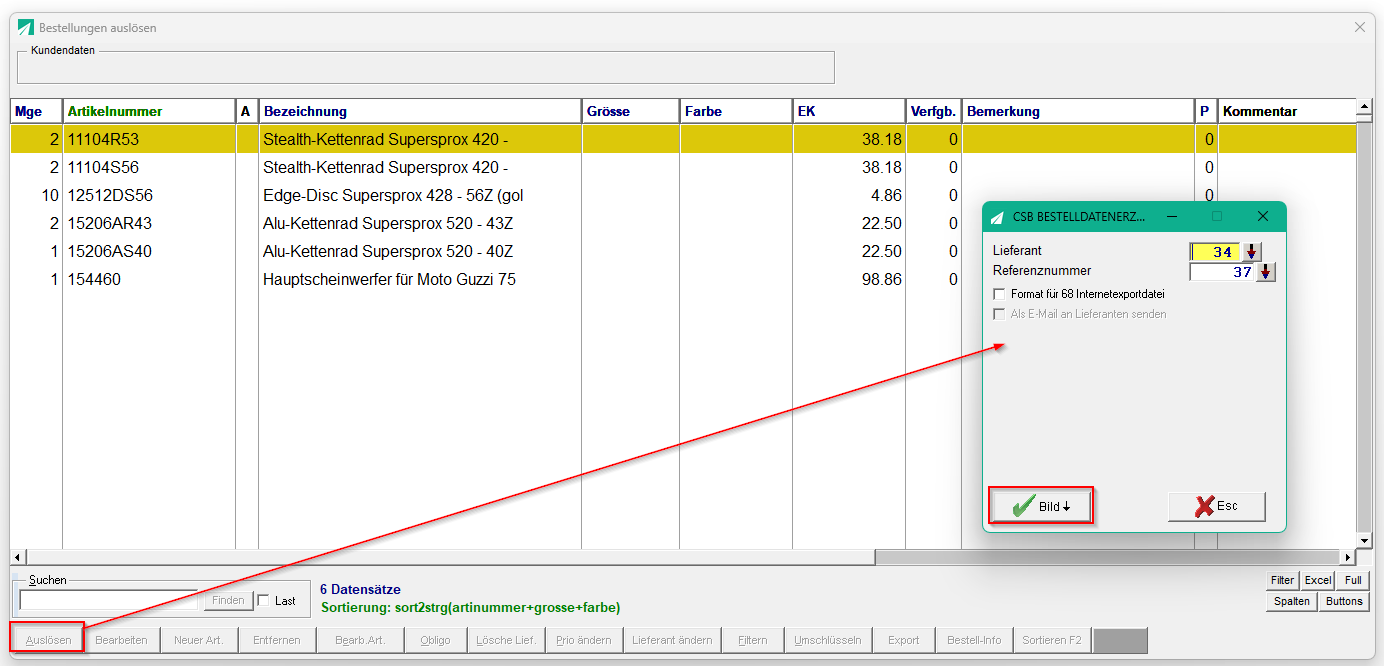1384x666 pixels.
Task: Click the Entfernen button
Action: (x=277, y=640)
